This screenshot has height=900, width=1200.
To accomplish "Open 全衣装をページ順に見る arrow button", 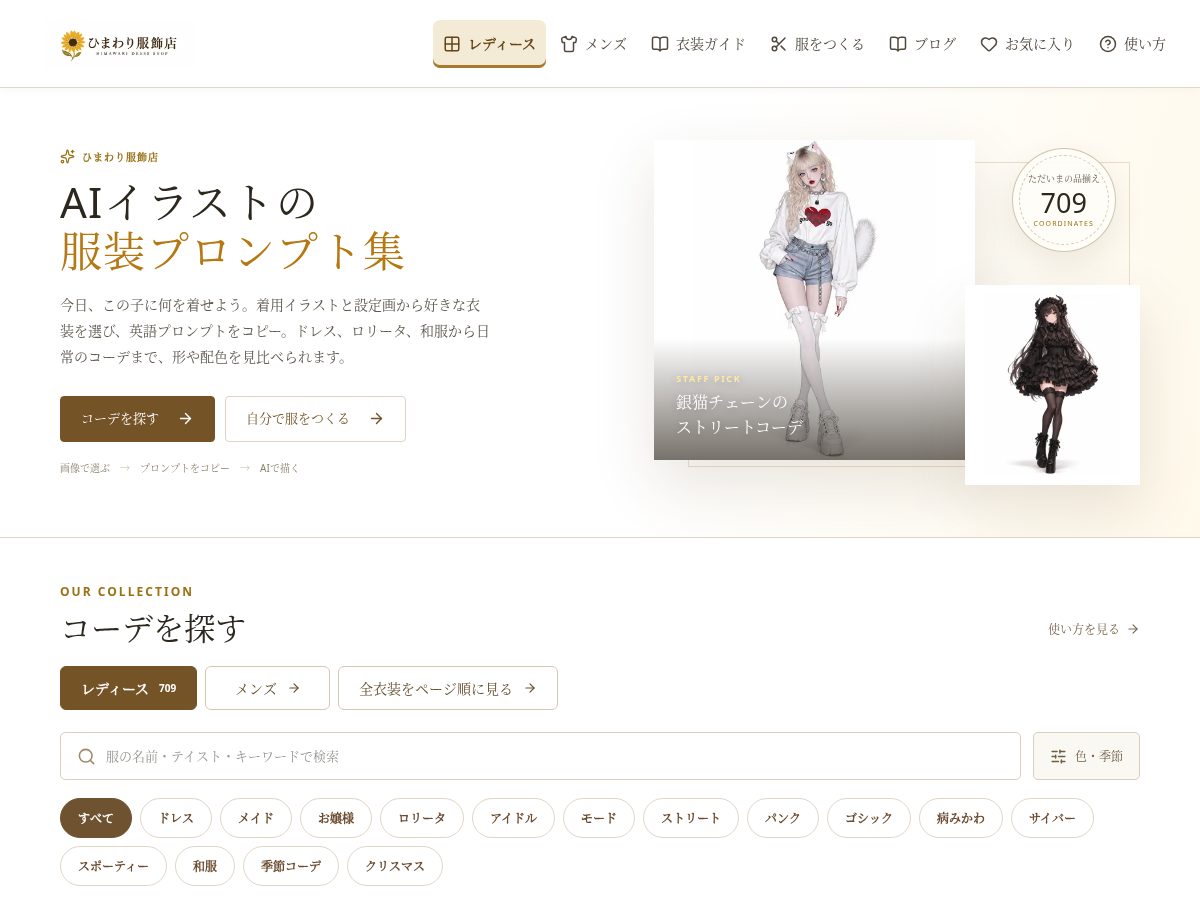I will click(448, 688).
